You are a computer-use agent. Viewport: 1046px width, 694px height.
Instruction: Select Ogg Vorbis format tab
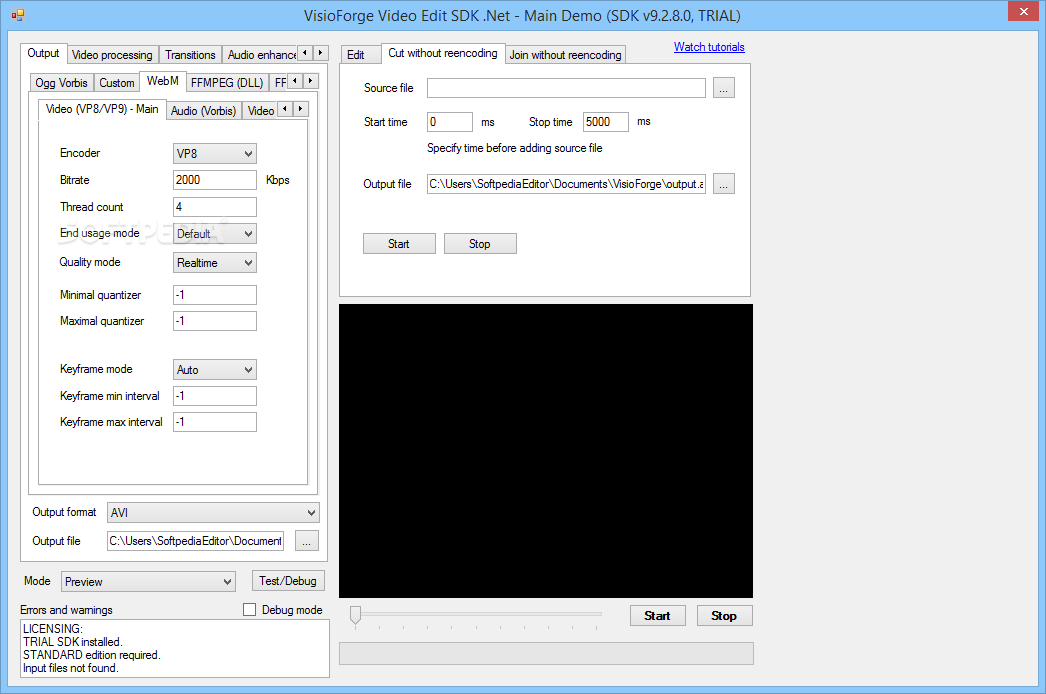tap(61, 83)
